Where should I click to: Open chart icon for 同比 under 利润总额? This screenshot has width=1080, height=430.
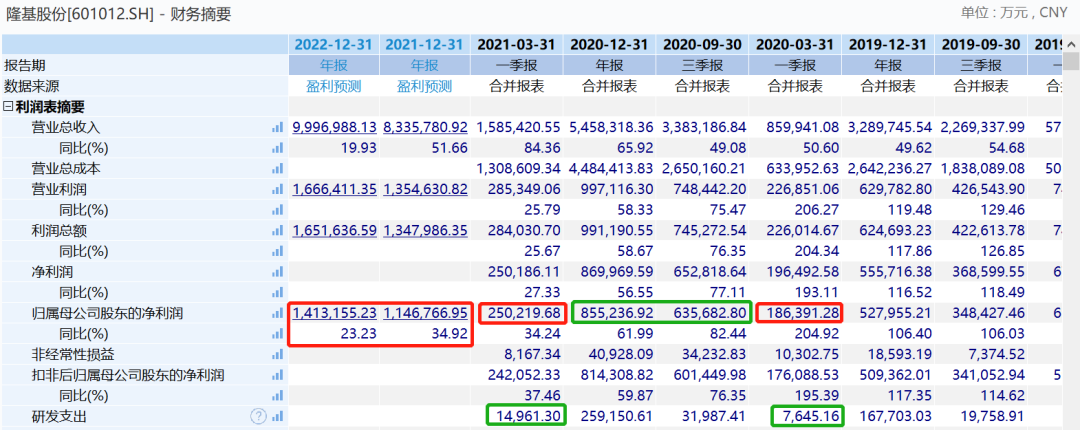click(x=278, y=251)
